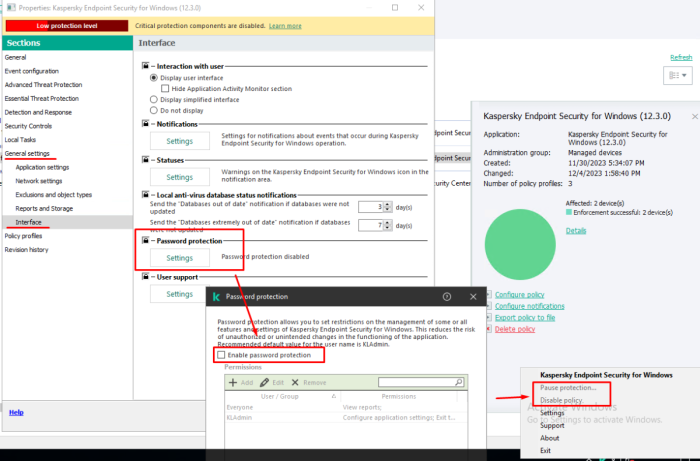700x461 pixels.
Task: Open Local Tasks section
Action: tap(20, 140)
